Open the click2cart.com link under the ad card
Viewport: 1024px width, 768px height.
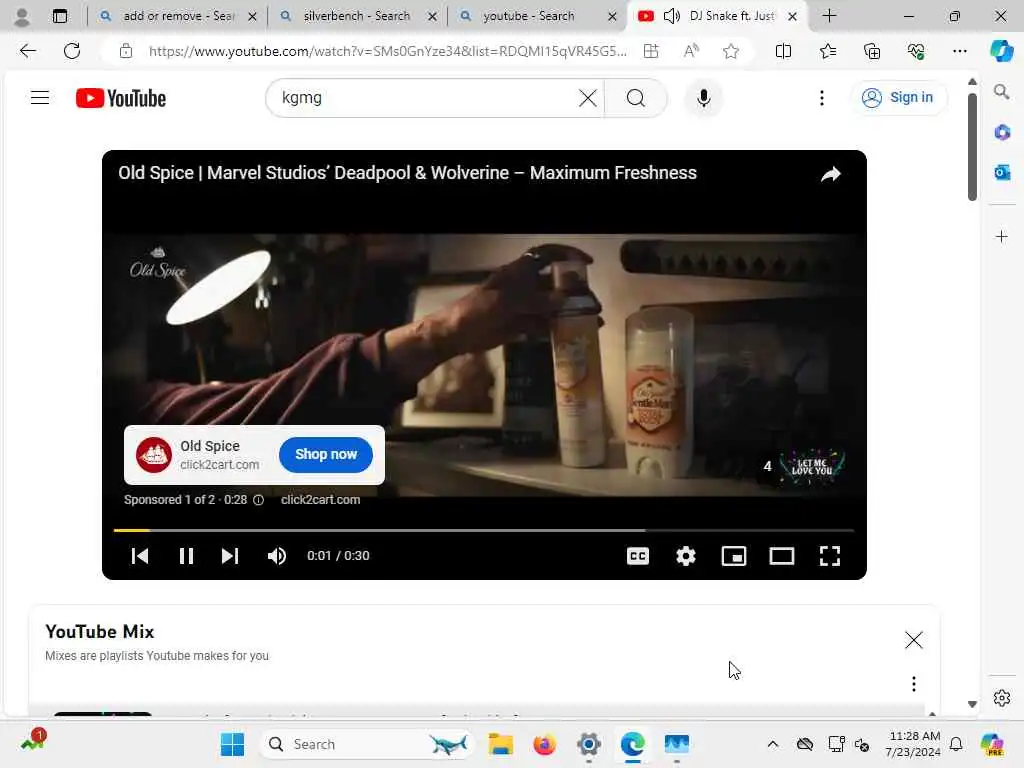coord(320,500)
